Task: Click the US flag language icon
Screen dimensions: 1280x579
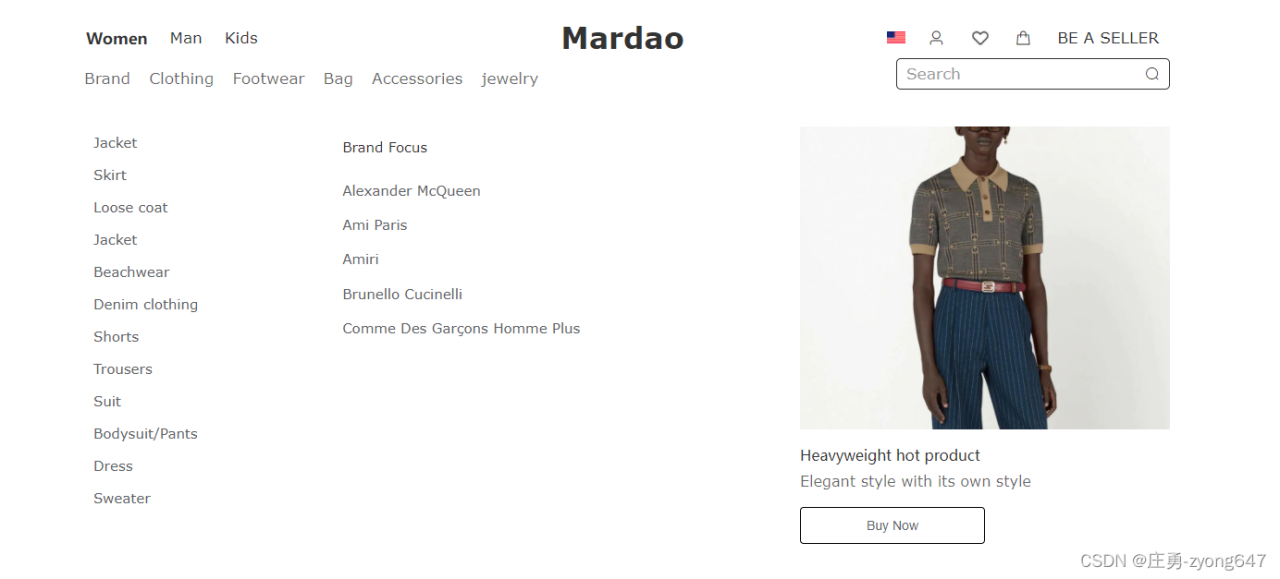Action: pyautogui.click(x=896, y=38)
